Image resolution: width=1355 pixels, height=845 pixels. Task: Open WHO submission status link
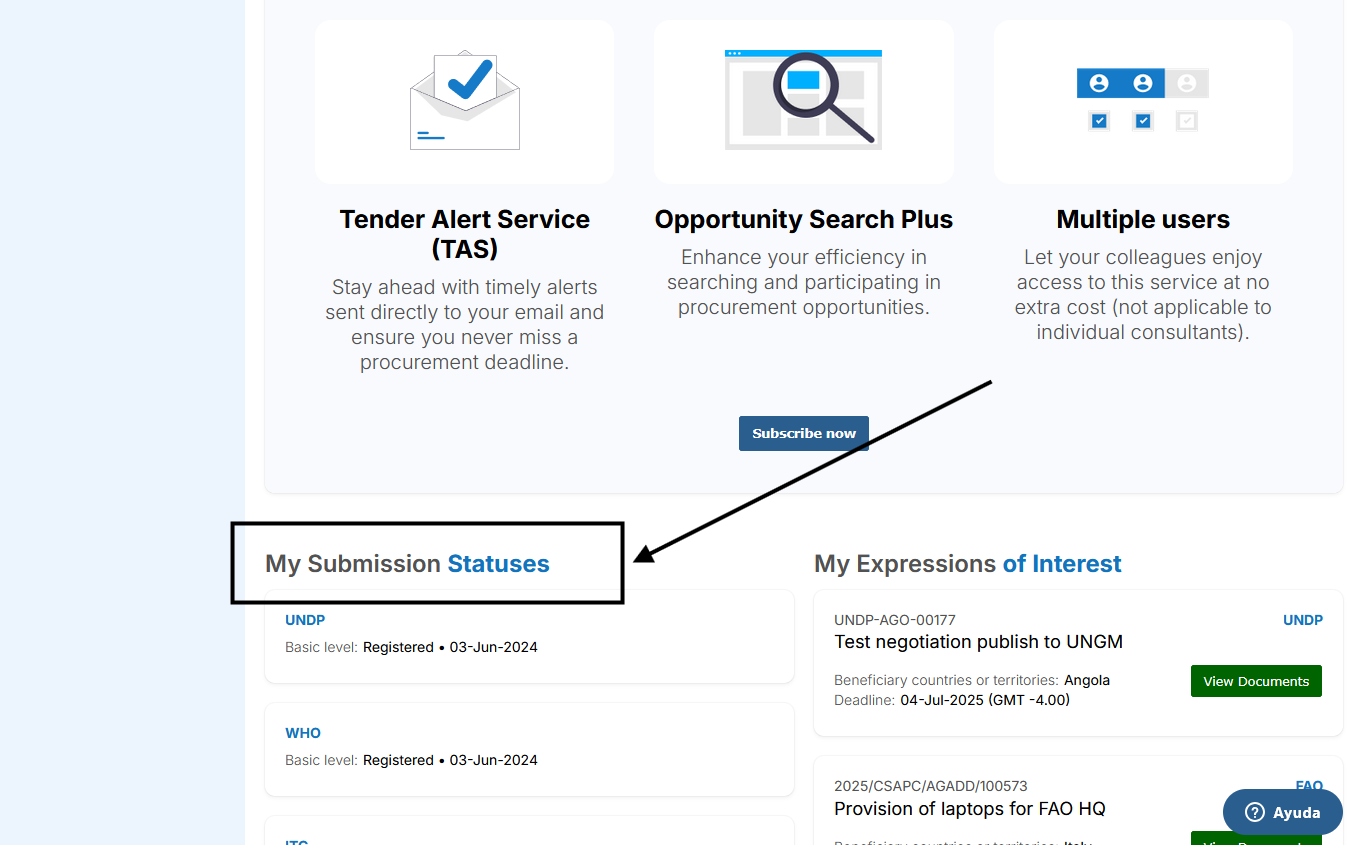click(x=303, y=733)
